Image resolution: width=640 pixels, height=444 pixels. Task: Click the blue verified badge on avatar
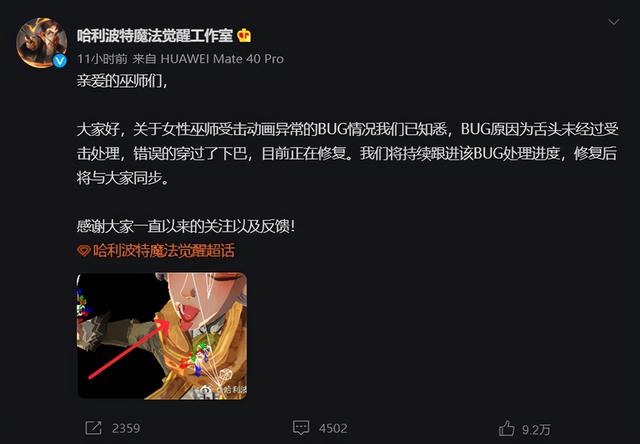(x=60, y=61)
